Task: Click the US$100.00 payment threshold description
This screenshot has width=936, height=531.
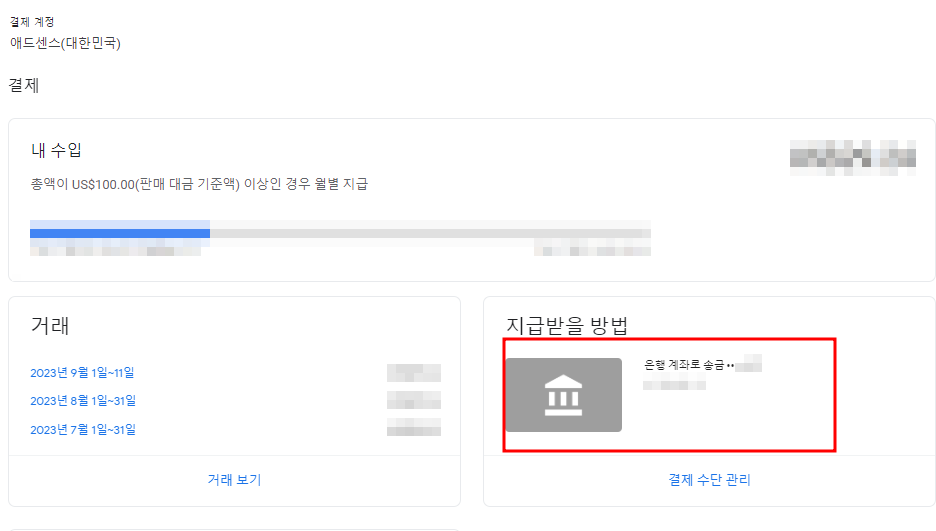Action: tap(199, 184)
